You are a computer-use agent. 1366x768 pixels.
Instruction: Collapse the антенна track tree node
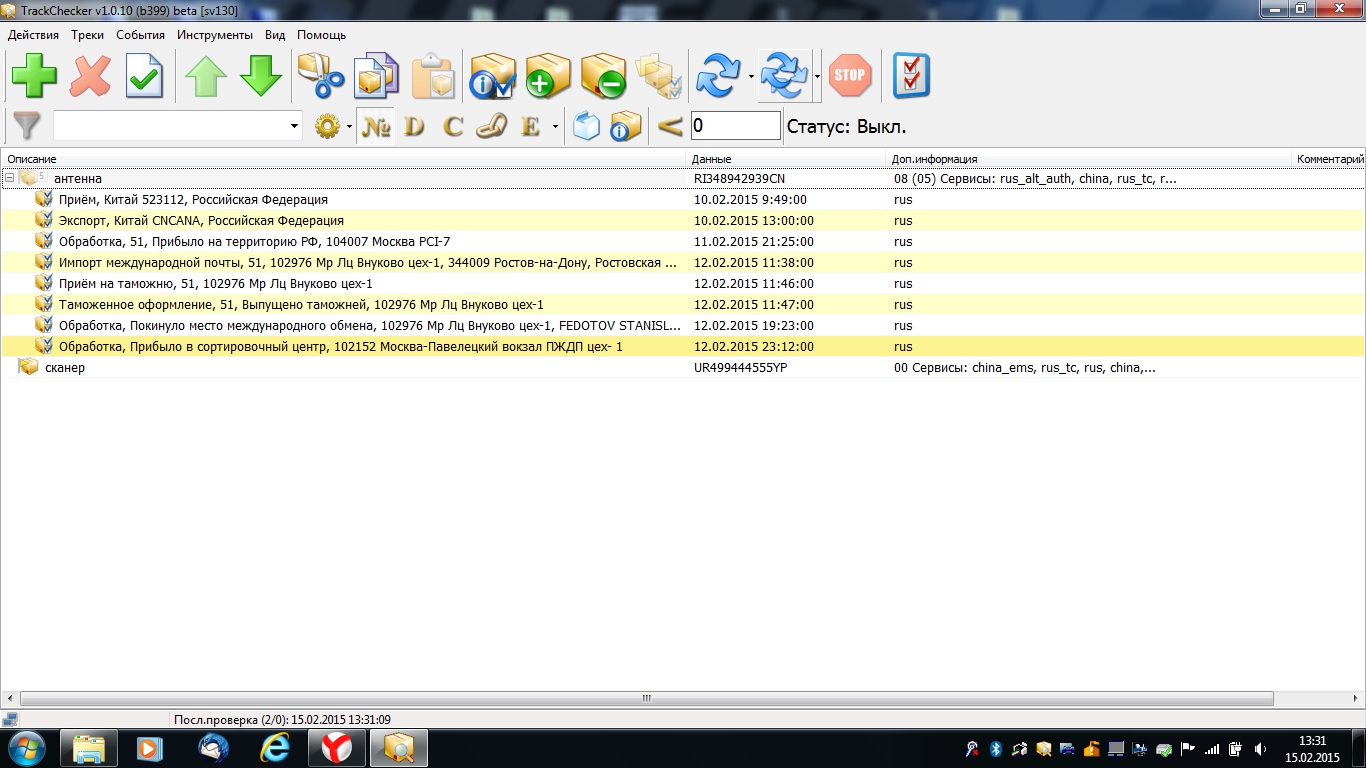click(9, 178)
